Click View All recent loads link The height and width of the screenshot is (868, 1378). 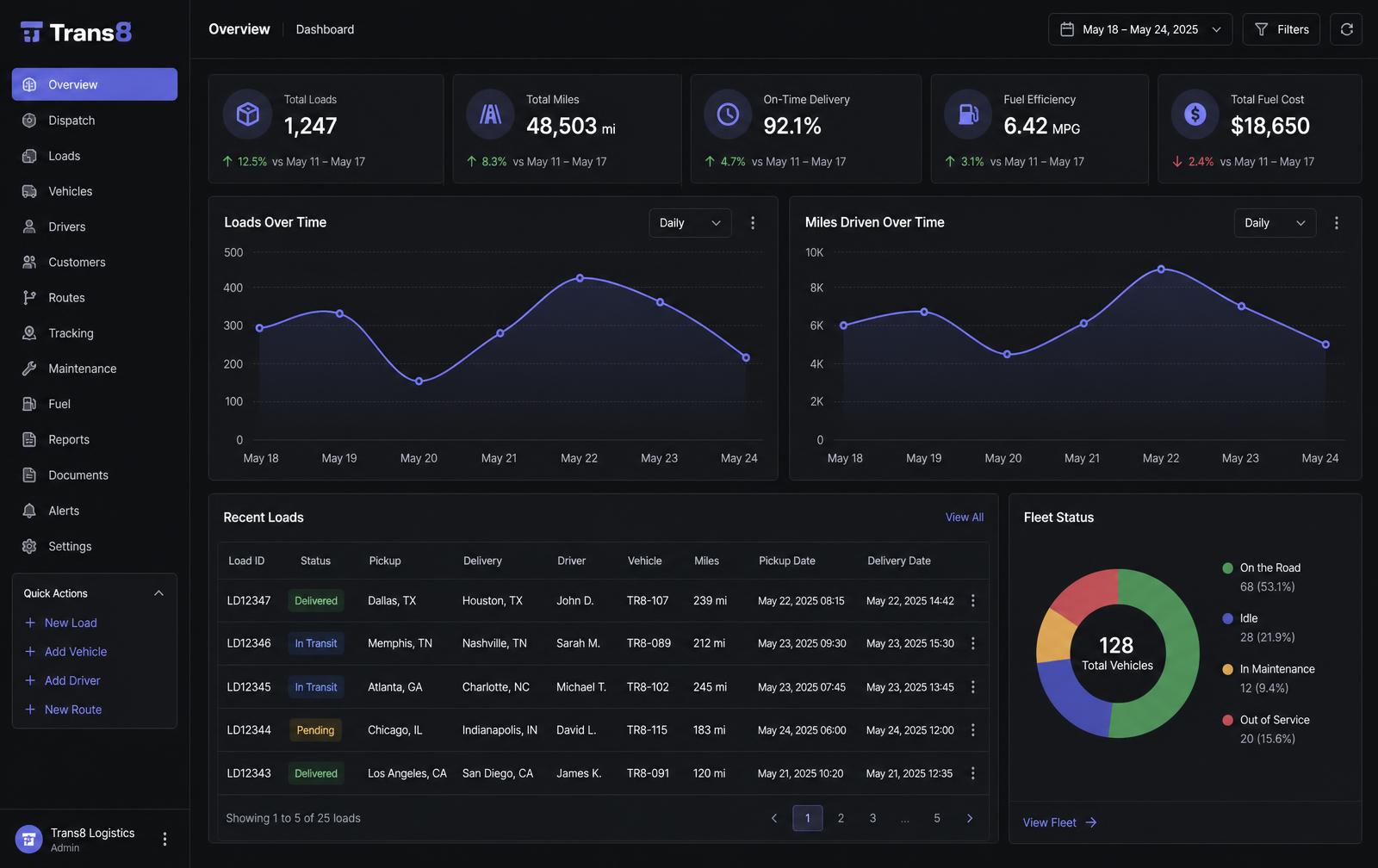pyautogui.click(x=965, y=518)
